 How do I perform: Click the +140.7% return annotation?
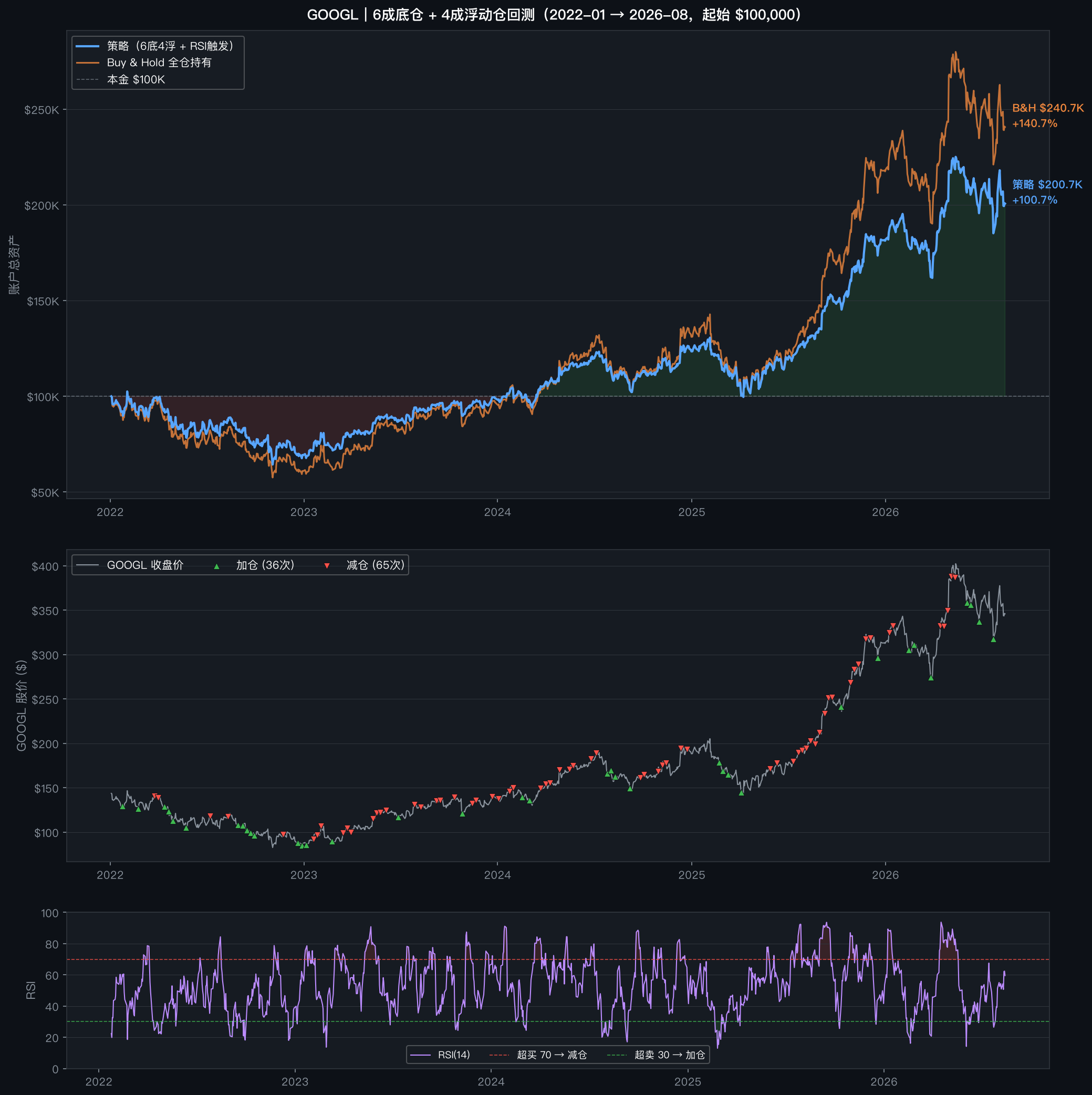click(x=1035, y=123)
